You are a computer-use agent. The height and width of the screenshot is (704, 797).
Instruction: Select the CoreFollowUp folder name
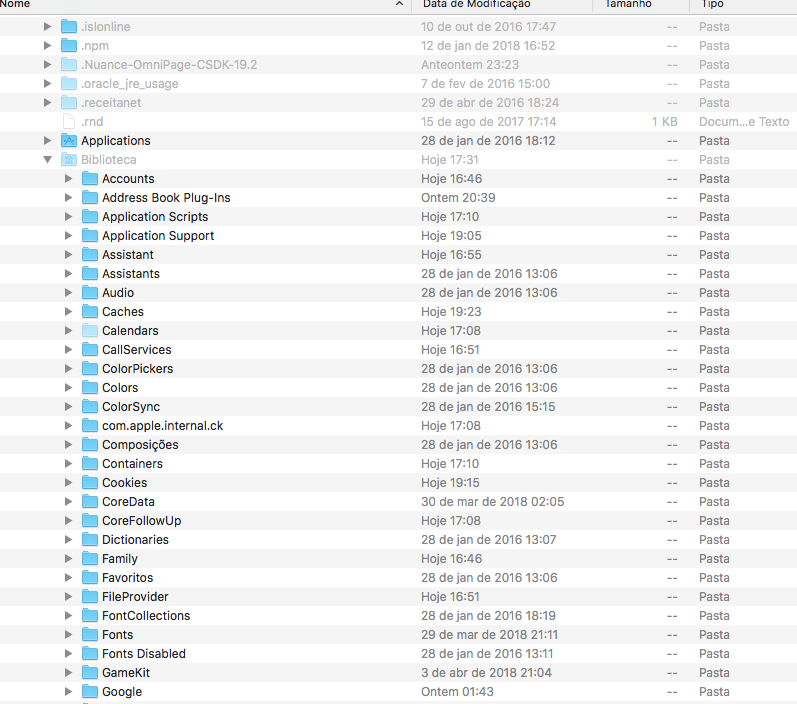pos(141,521)
